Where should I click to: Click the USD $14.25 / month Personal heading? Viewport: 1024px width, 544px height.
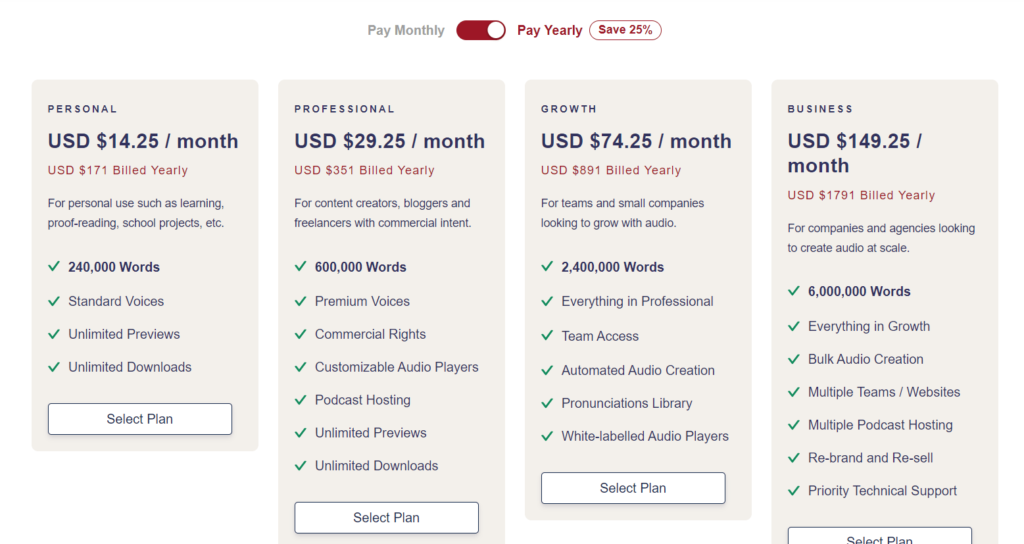click(143, 141)
